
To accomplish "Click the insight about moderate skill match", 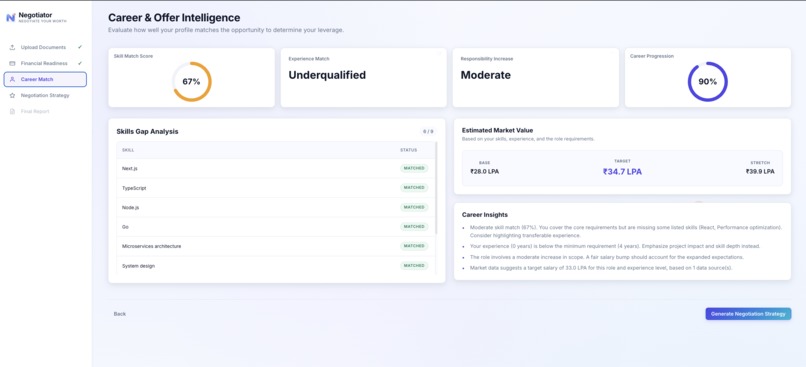I will click(x=626, y=231).
